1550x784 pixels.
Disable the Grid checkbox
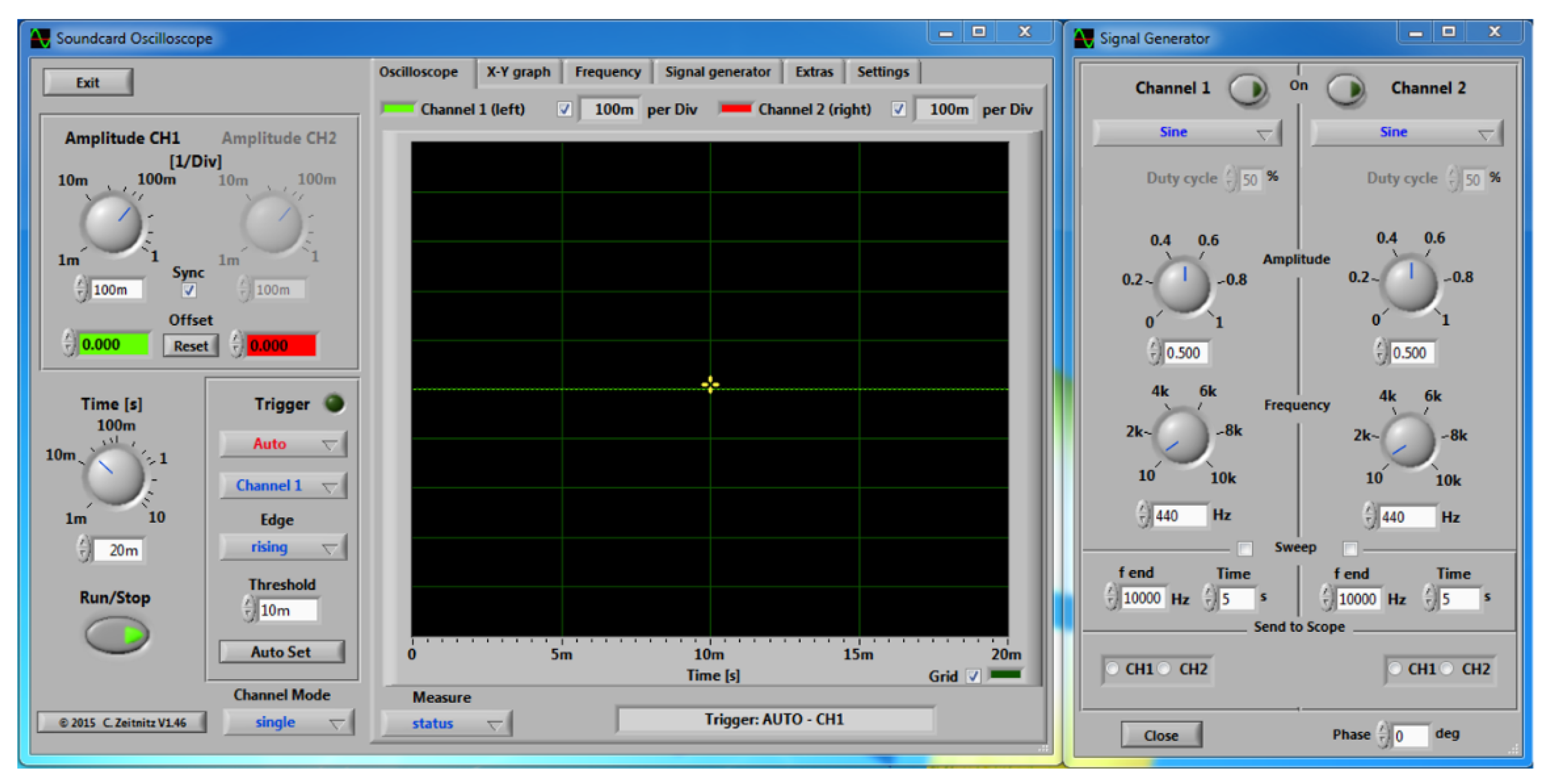(x=973, y=676)
